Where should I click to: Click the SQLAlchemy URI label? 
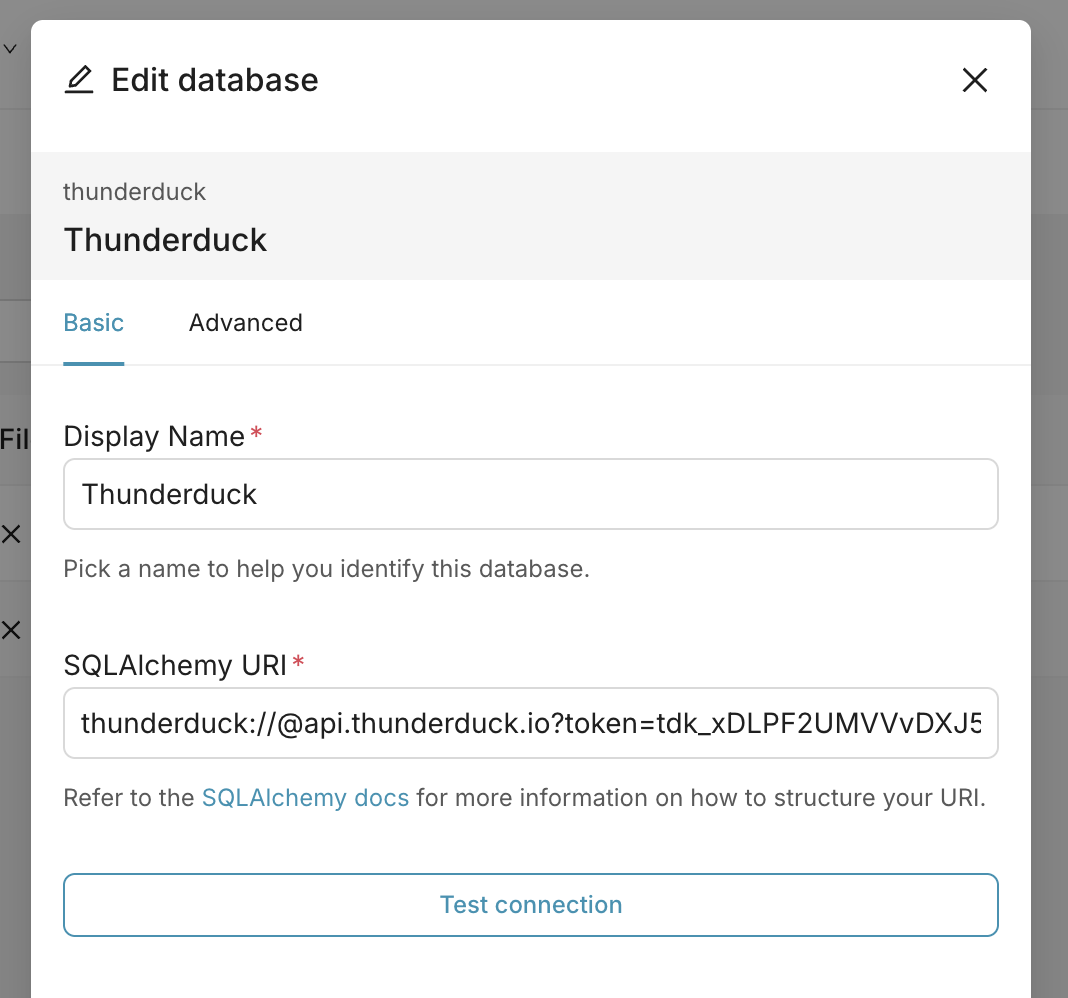pos(175,665)
